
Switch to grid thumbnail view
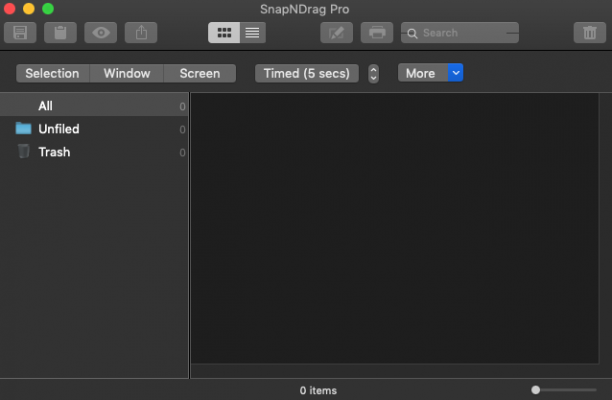tap(224, 33)
